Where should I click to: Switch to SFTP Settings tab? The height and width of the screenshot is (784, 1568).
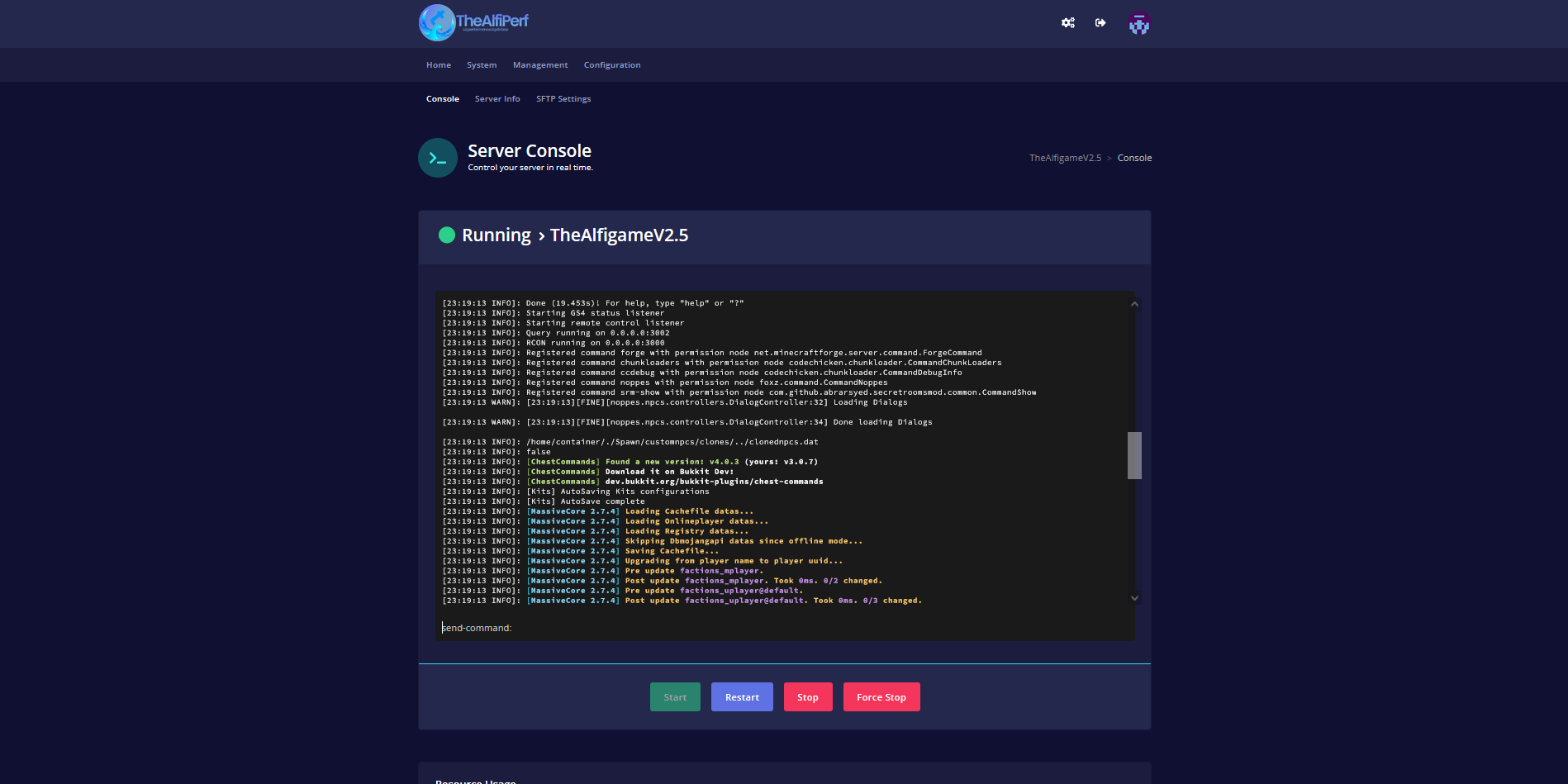[x=563, y=99]
